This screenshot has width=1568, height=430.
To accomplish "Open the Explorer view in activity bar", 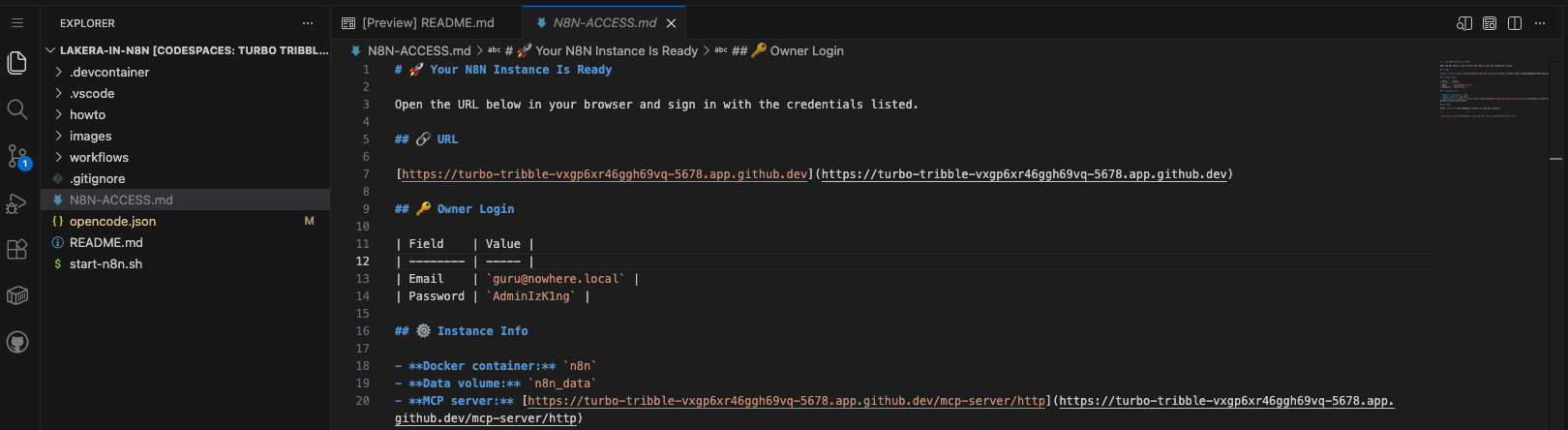I will click(16, 63).
